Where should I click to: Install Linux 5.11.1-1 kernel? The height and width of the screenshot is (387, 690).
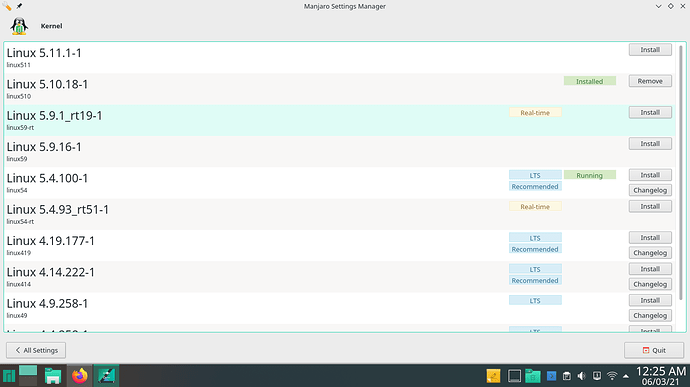(650, 50)
